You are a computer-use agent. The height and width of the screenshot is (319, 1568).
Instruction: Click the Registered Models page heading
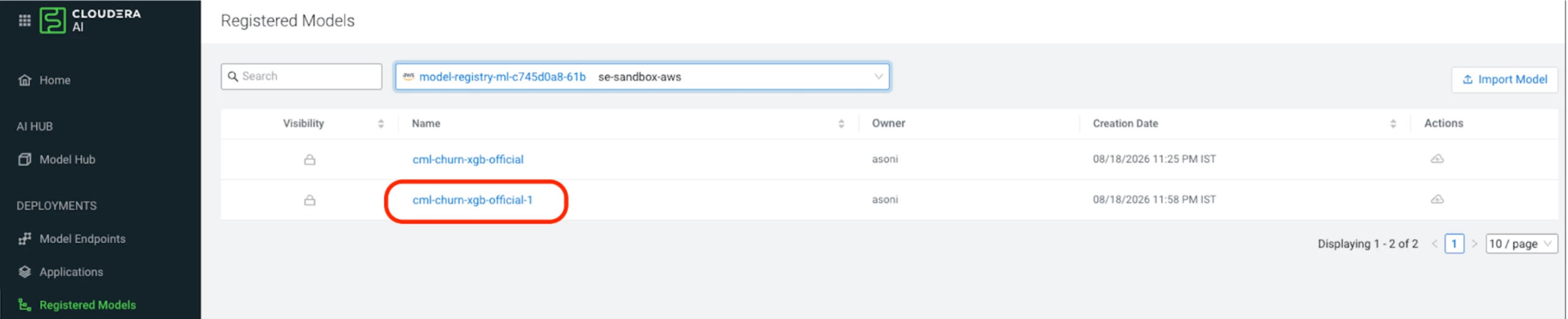pyautogui.click(x=288, y=21)
